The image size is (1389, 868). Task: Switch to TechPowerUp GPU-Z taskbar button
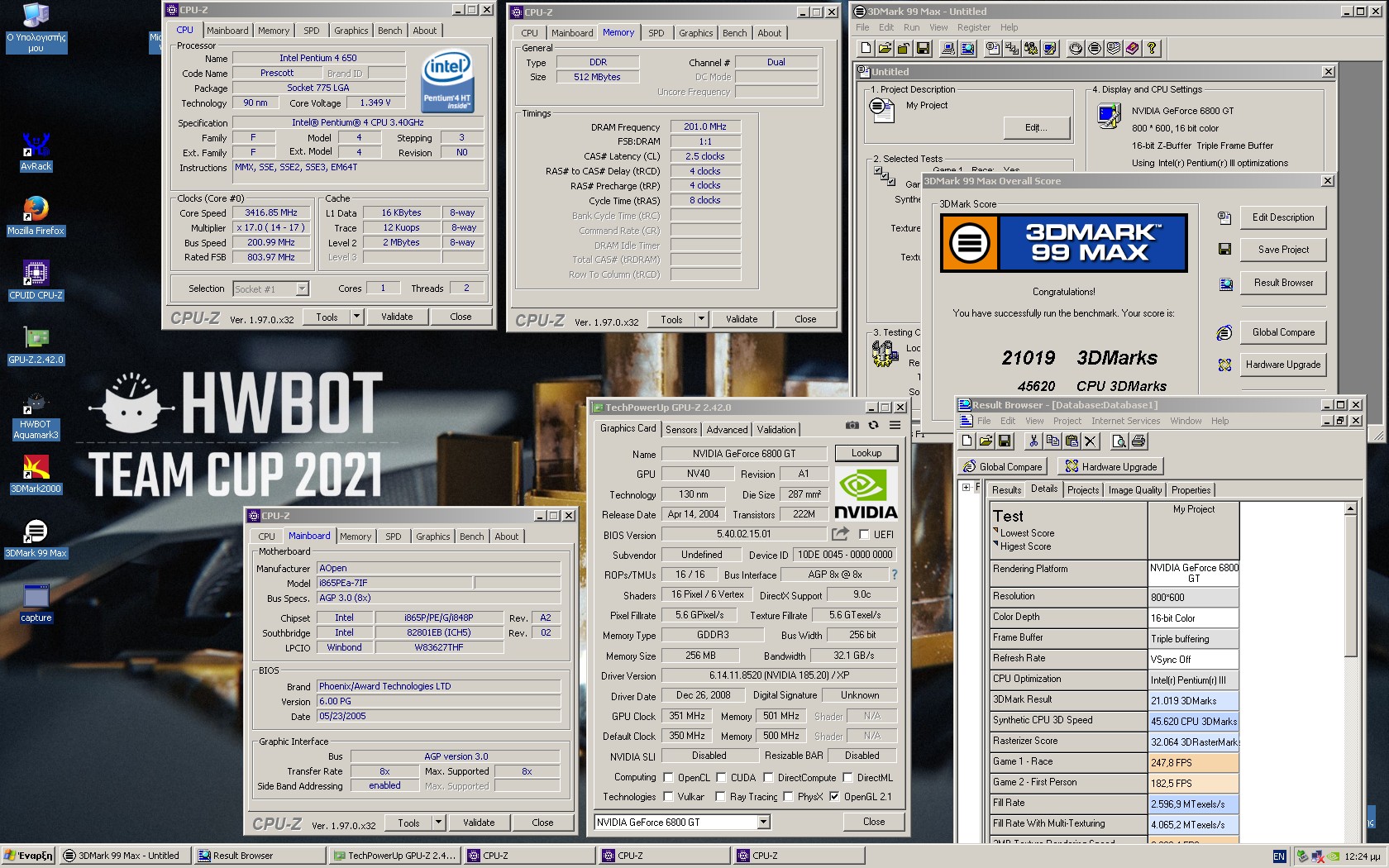tap(394, 856)
